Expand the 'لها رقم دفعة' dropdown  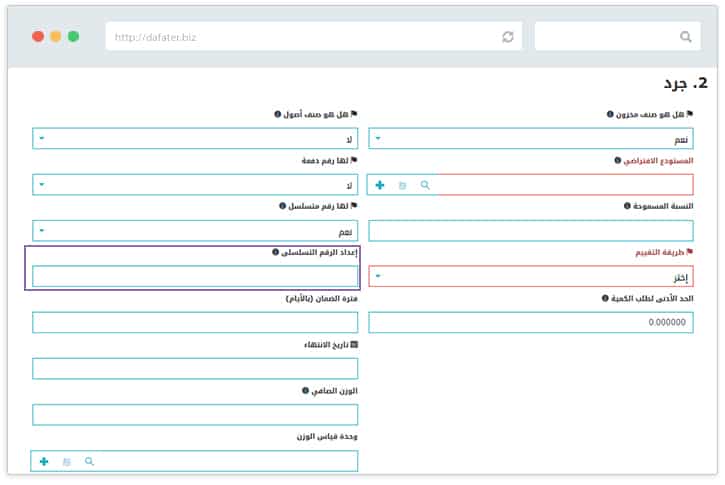pos(195,185)
